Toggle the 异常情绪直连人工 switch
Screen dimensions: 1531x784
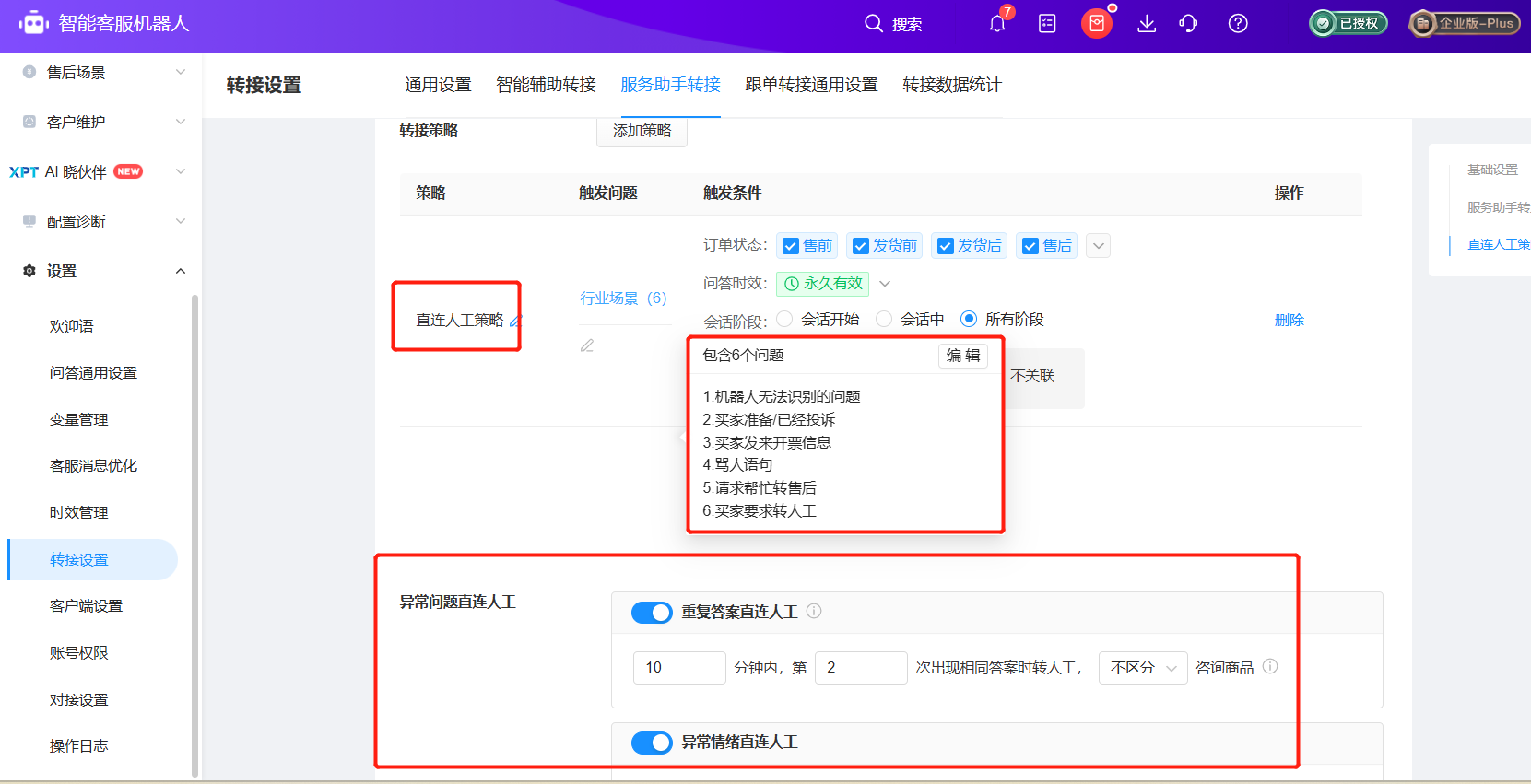point(652,743)
